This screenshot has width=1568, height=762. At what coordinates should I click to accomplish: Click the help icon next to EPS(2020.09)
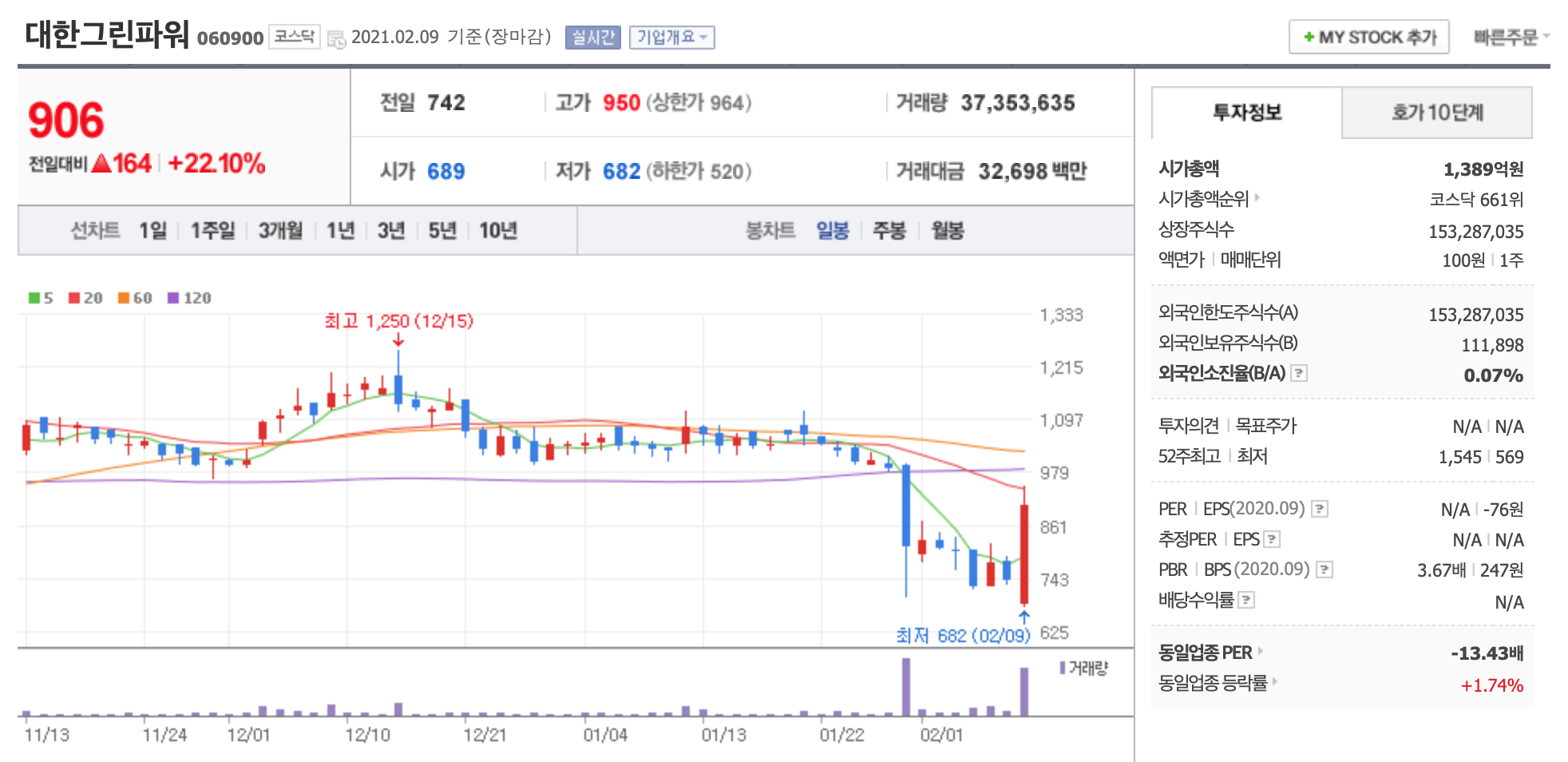coord(1320,509)
